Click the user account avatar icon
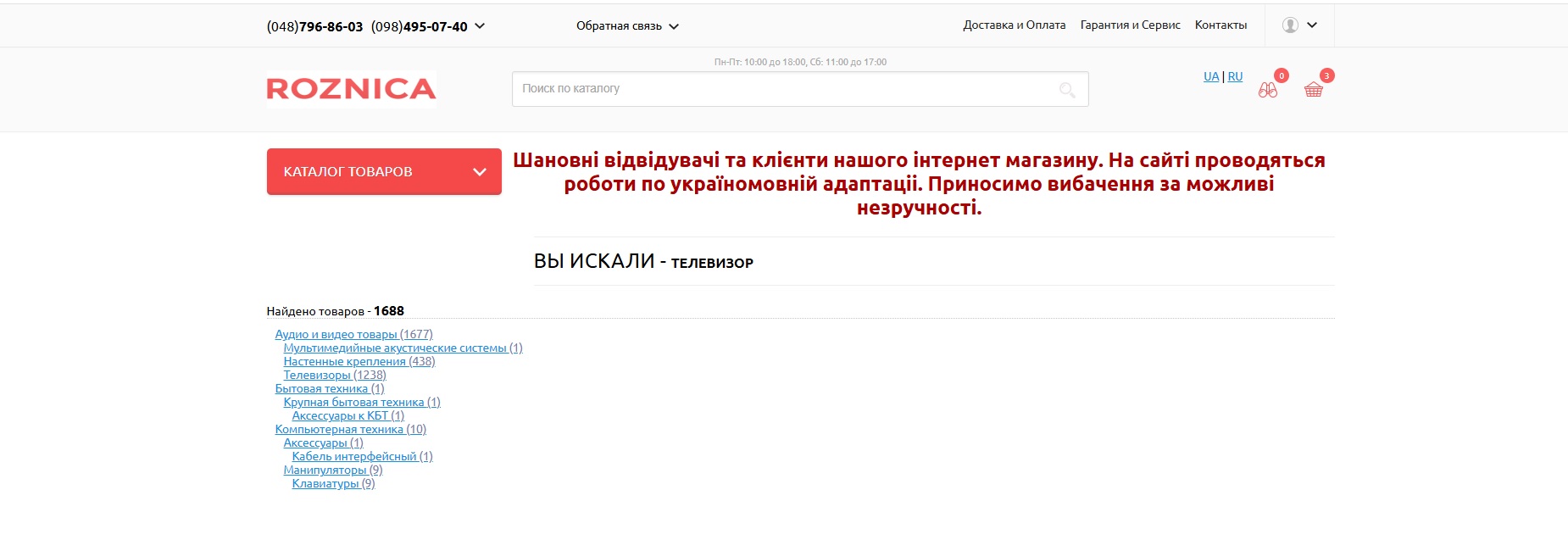Screen dimensions: 1568x540 point(1290,25)
